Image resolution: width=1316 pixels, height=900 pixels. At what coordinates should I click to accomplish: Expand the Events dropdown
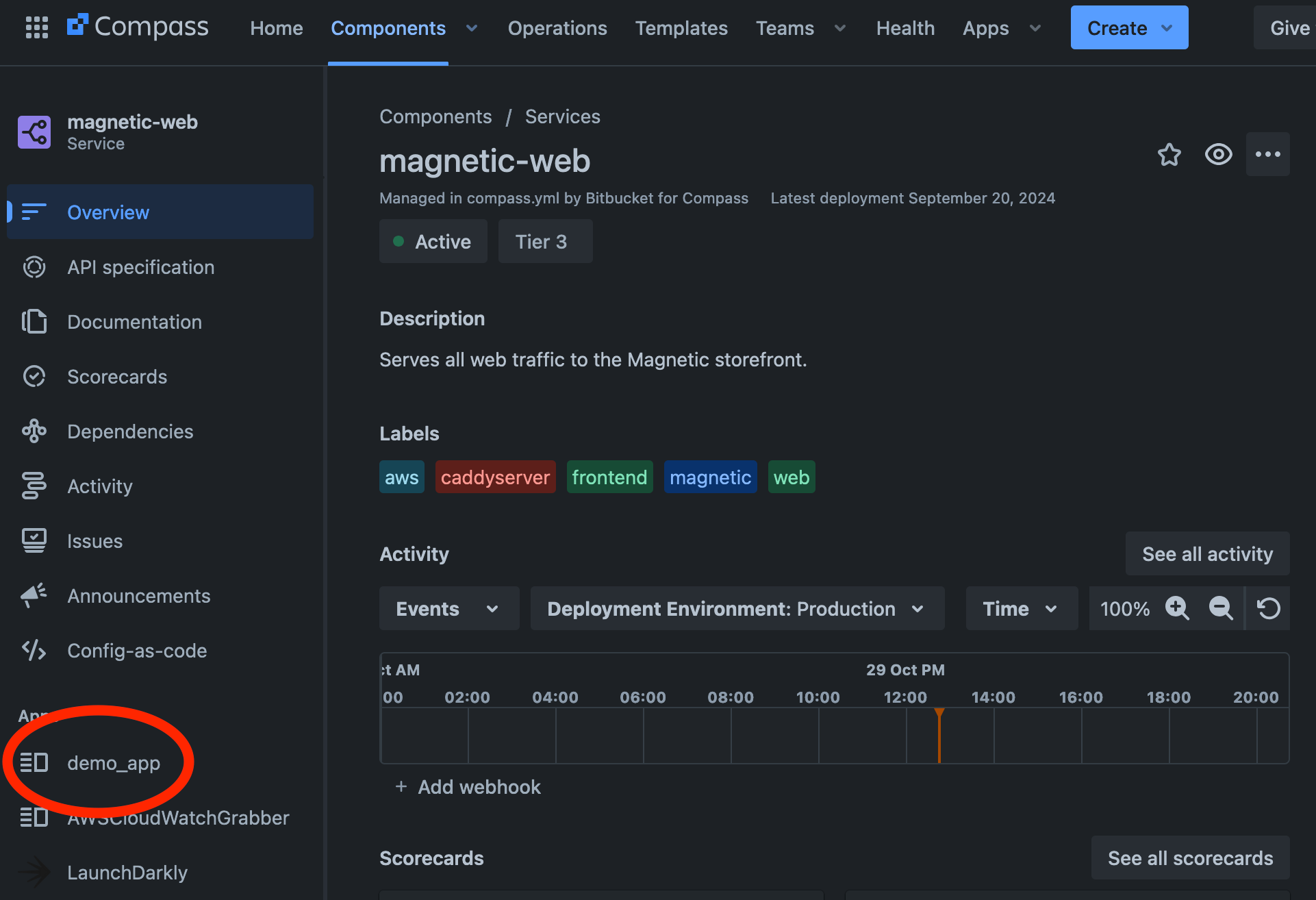point(448,608)
